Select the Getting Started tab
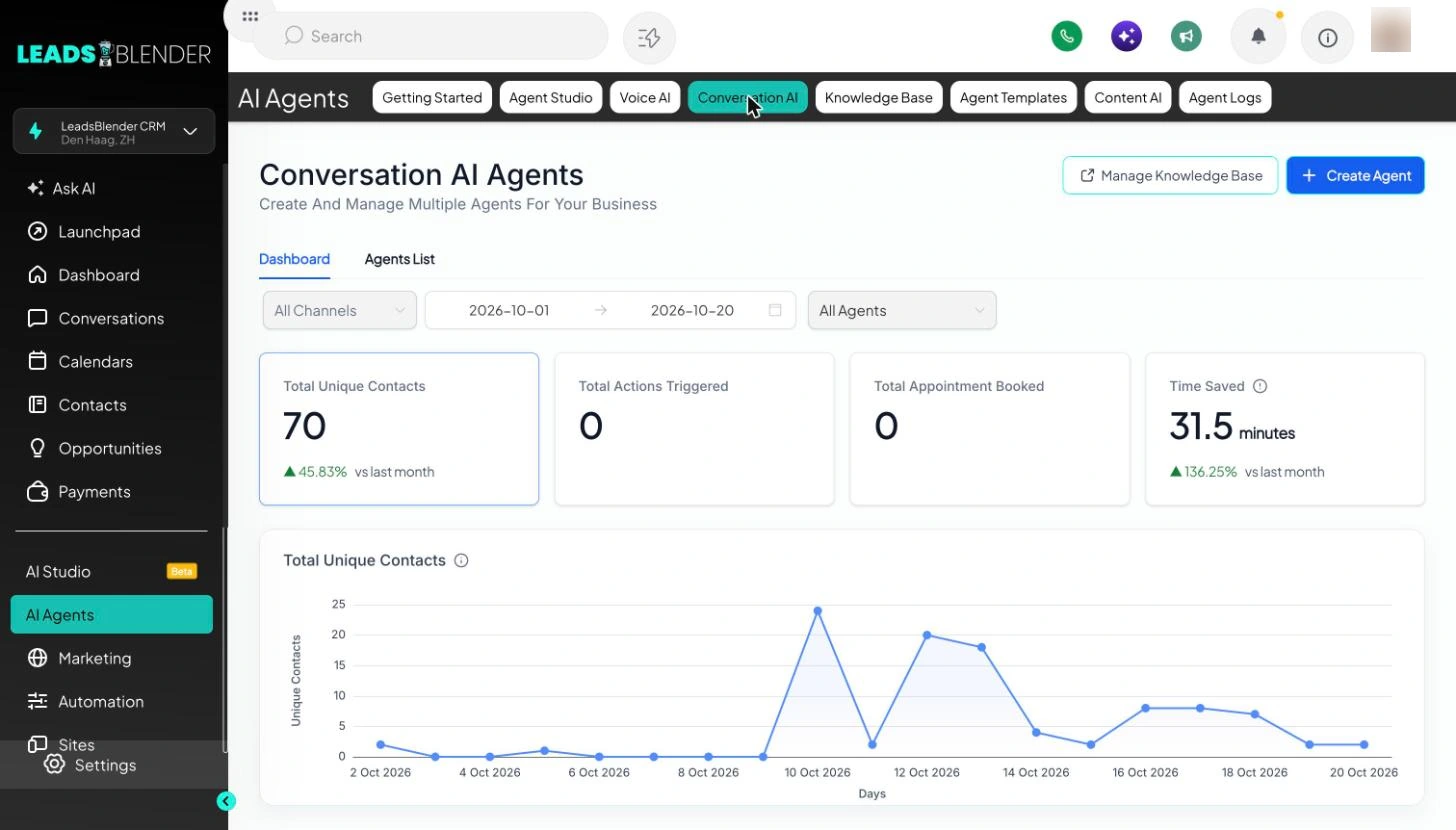The height and width of the screenshot is (830, 1456). click(432, 98)
